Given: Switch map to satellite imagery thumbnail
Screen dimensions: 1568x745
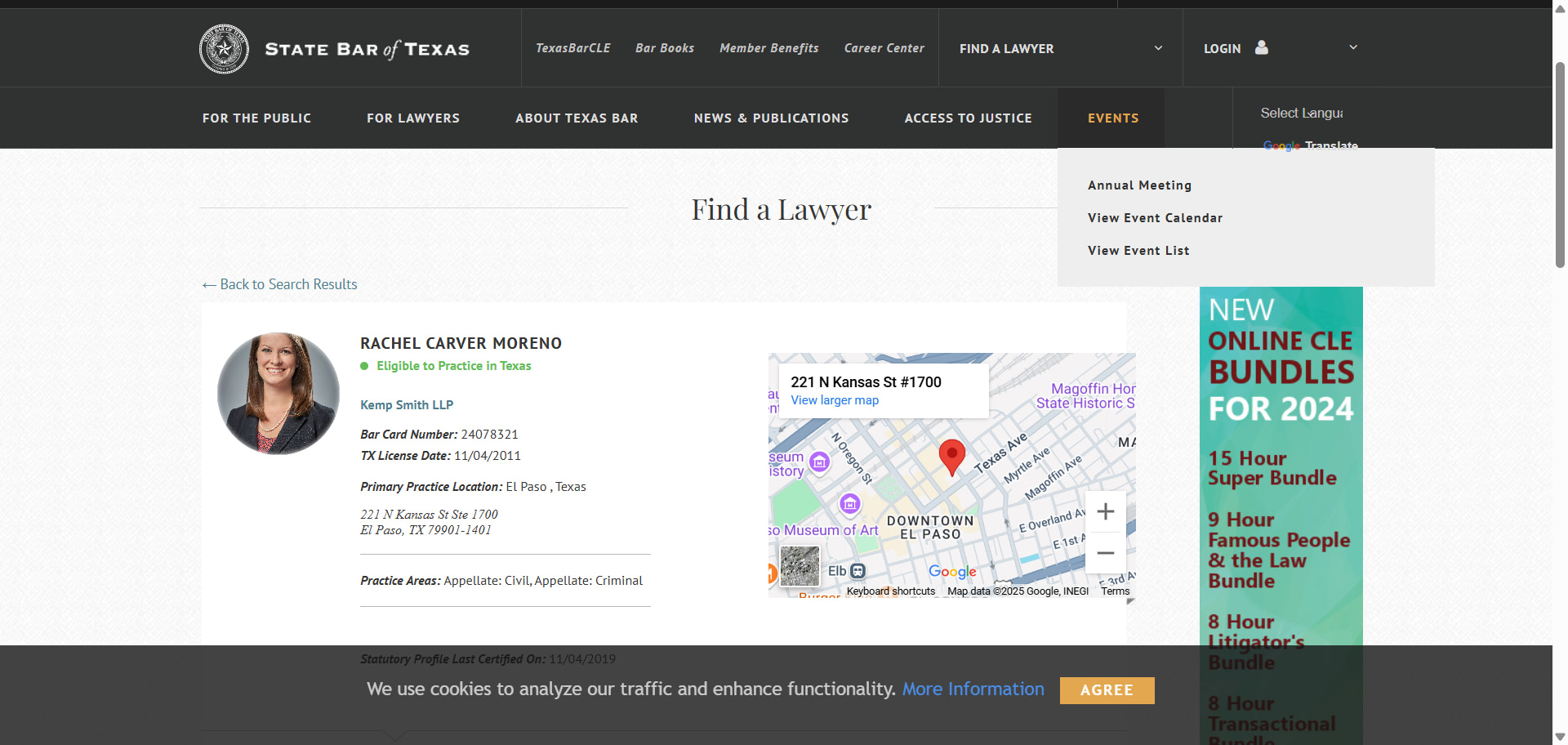Looking at the screenshot, I should 800,566.
